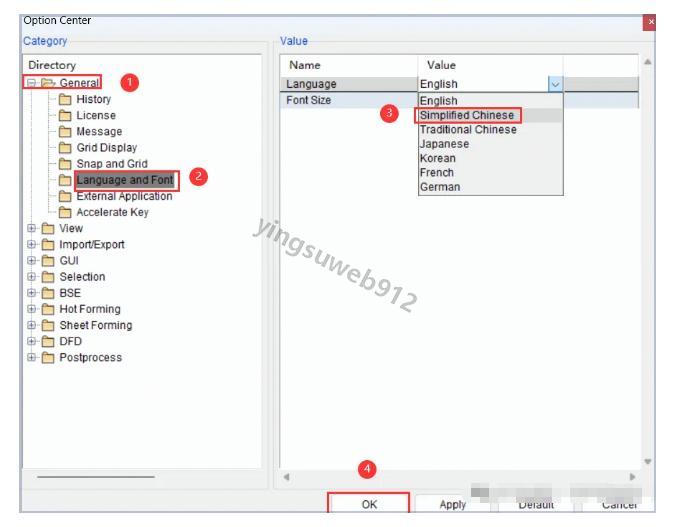
Task: Select Postprocess in the directory tree
Action: click(90, 357)
